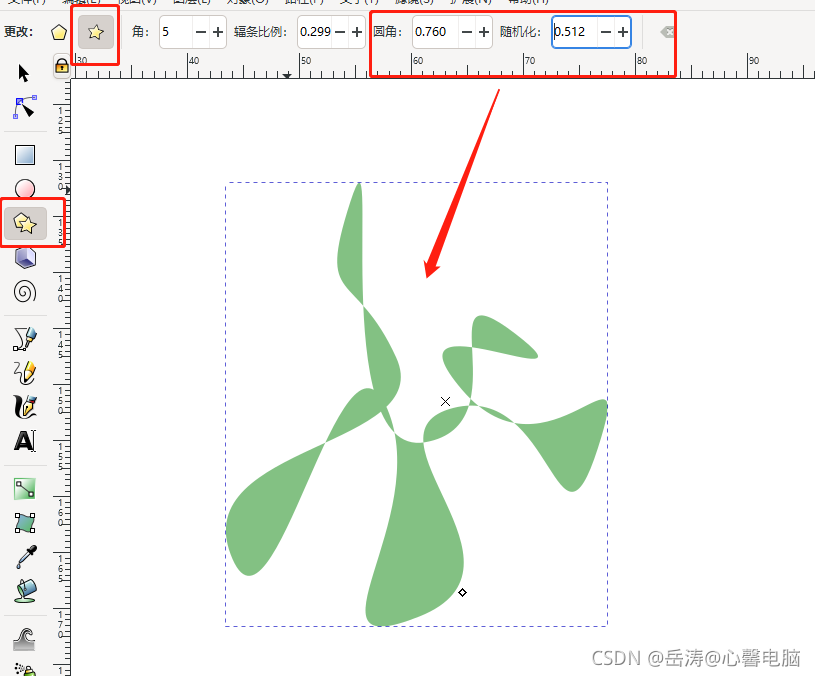Decrease the number of corners
This screenshot has height=676, width=815.
pos(201,32)
